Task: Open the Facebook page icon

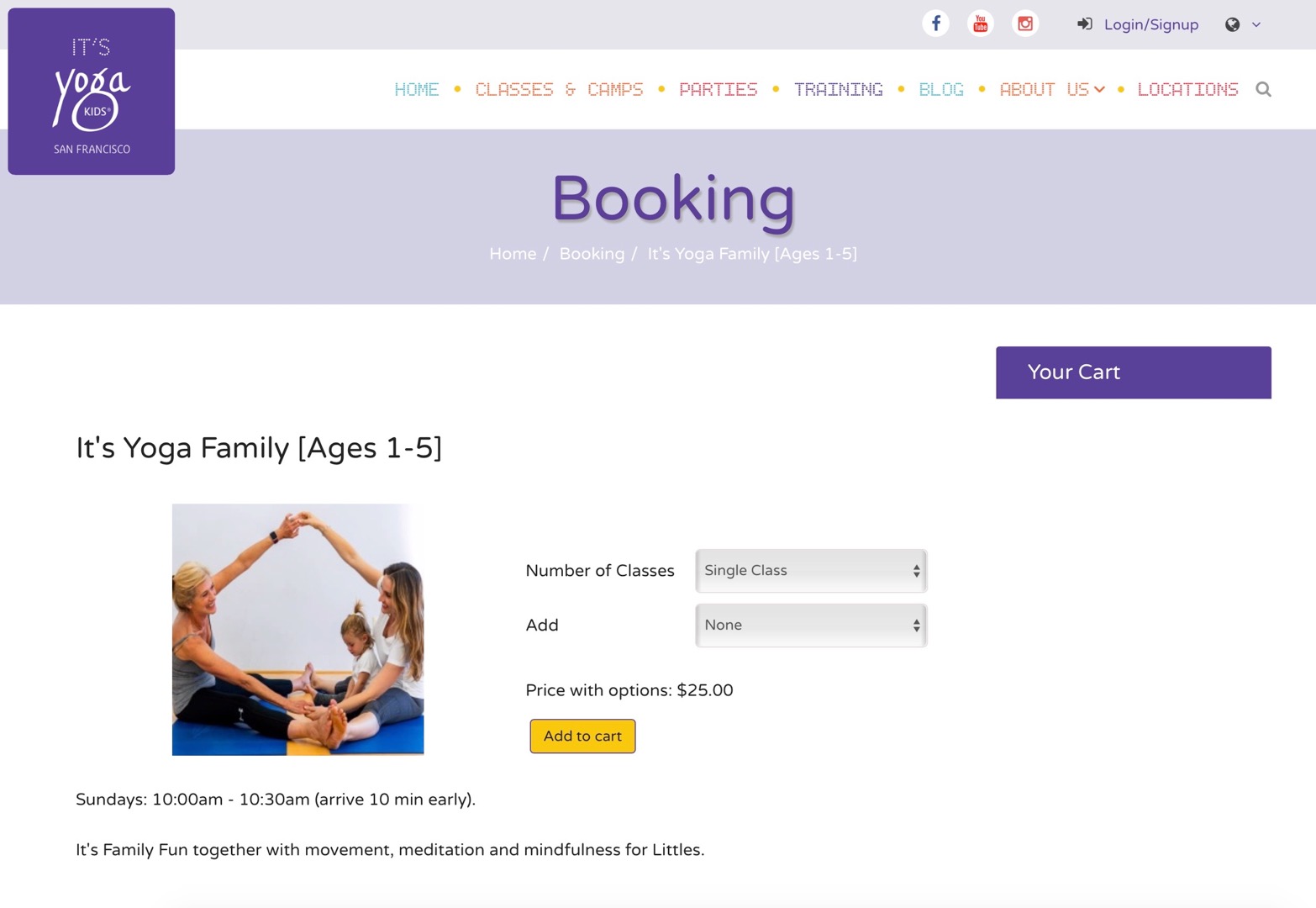Action: pos(935,24)
